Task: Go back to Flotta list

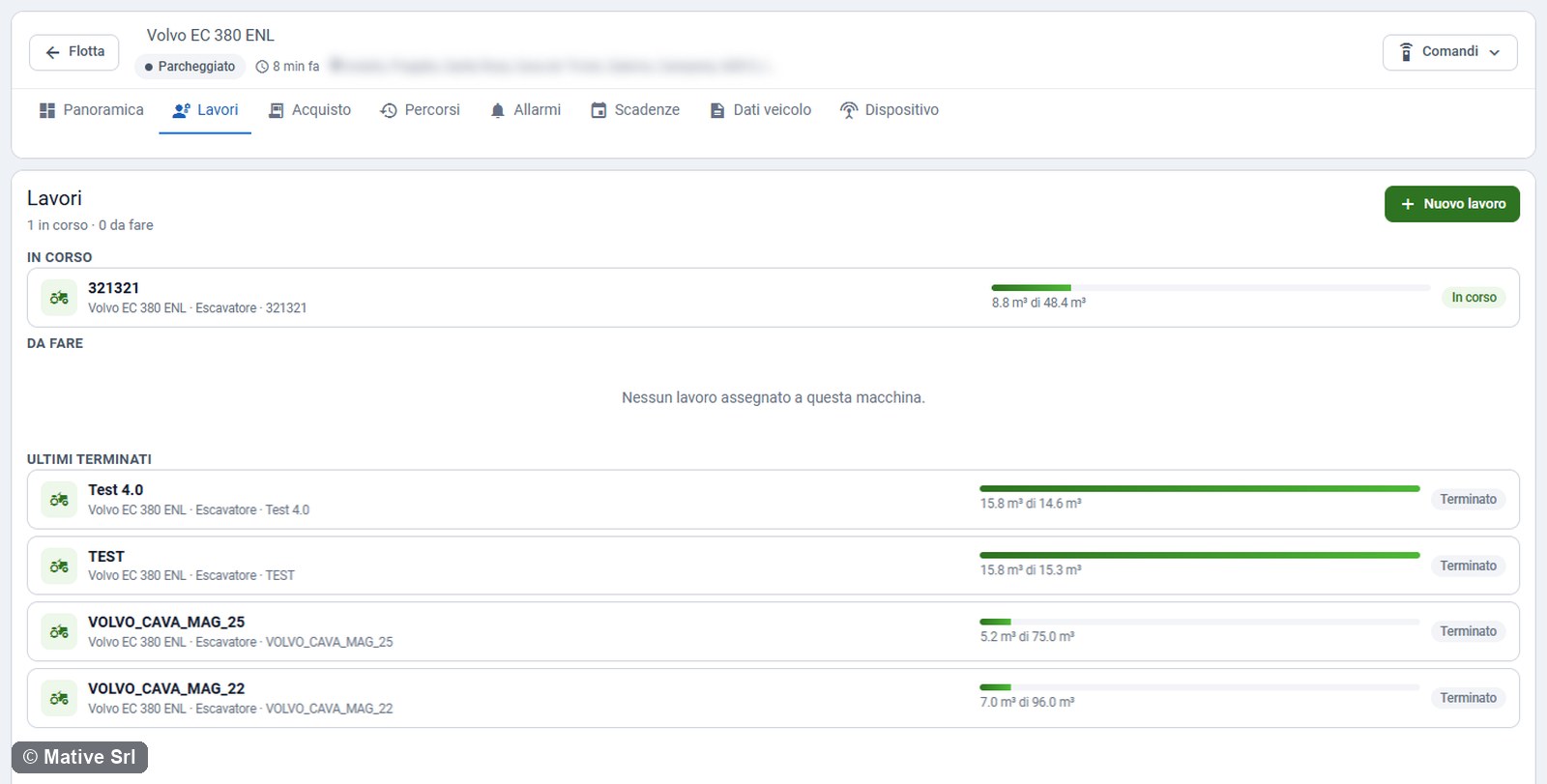Action: tap(74, 52)
